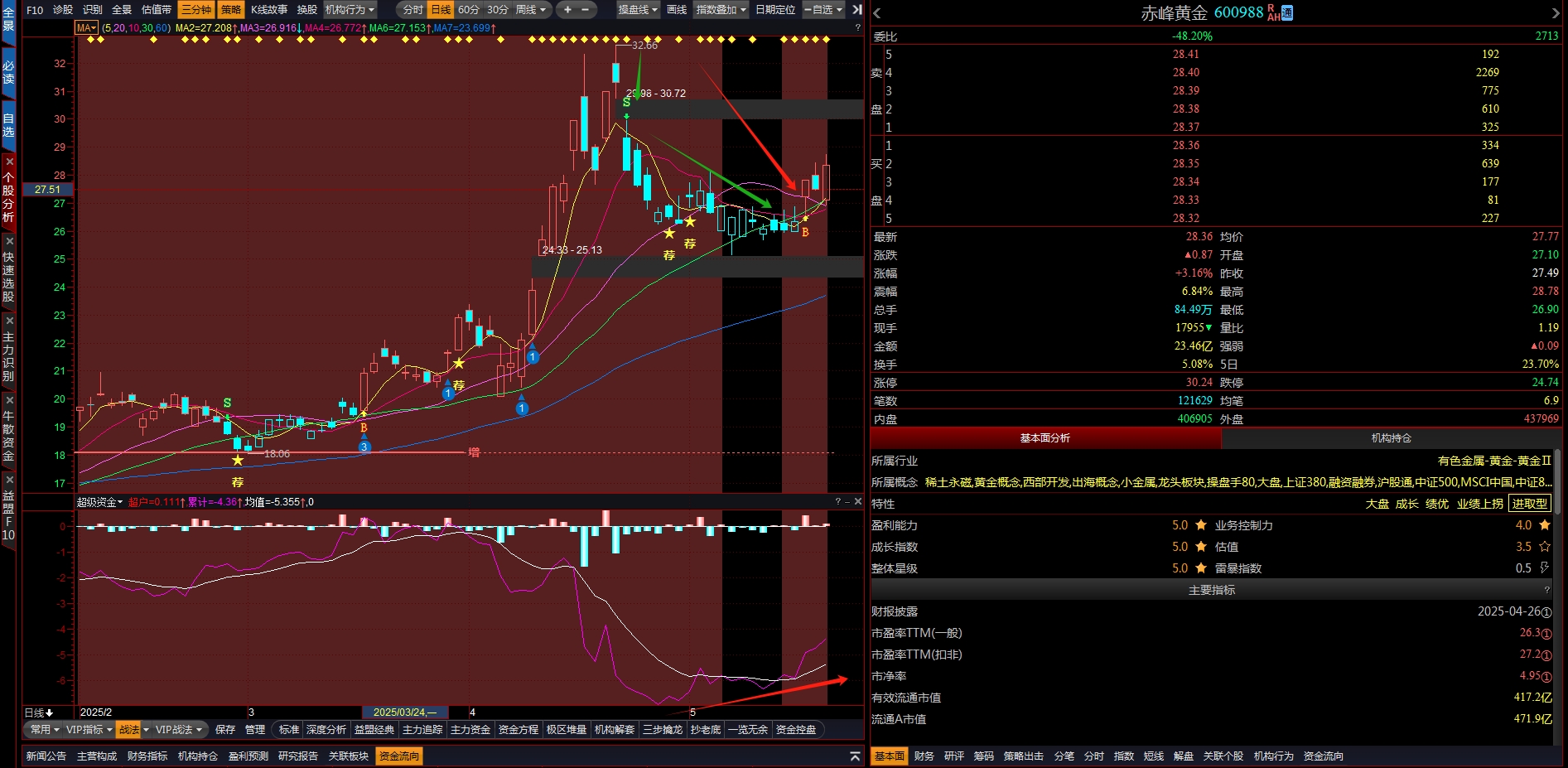The image size is (1568, 768).
Task: Toggle the 进取型 trait tag
Action: [1529, 504]
